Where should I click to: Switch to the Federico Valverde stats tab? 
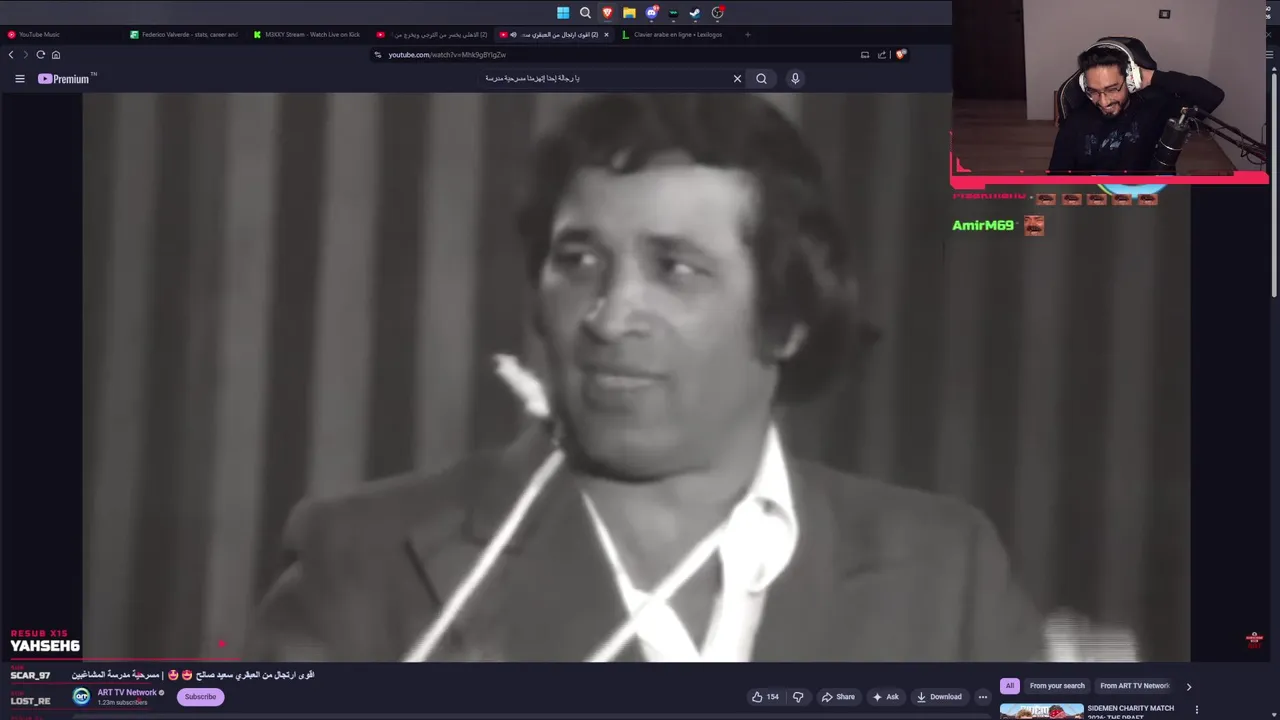[x=186, y=35]
